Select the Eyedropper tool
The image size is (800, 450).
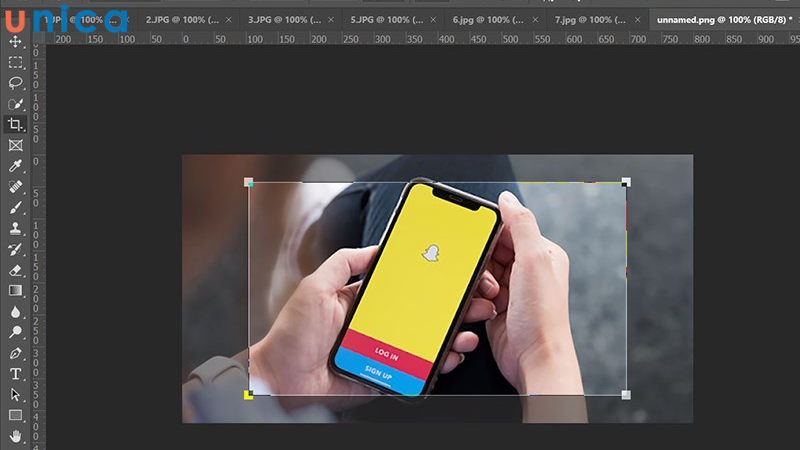pos(15,166)
